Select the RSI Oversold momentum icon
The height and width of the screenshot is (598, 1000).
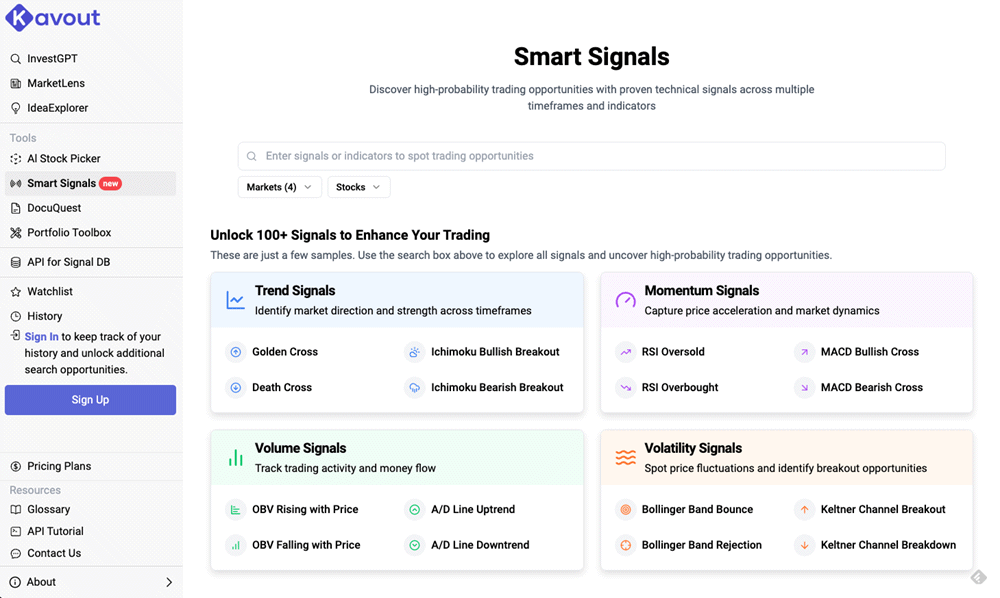click(624, 351)
